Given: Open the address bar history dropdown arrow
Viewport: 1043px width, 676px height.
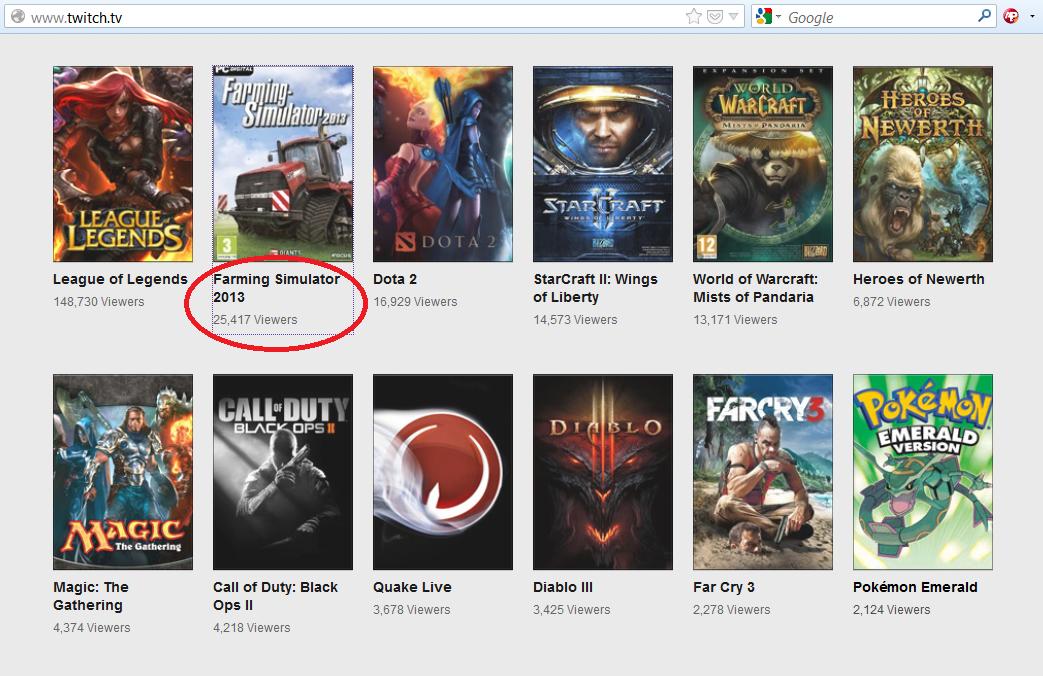Looking at the screenshot, I should click(734, 17).
